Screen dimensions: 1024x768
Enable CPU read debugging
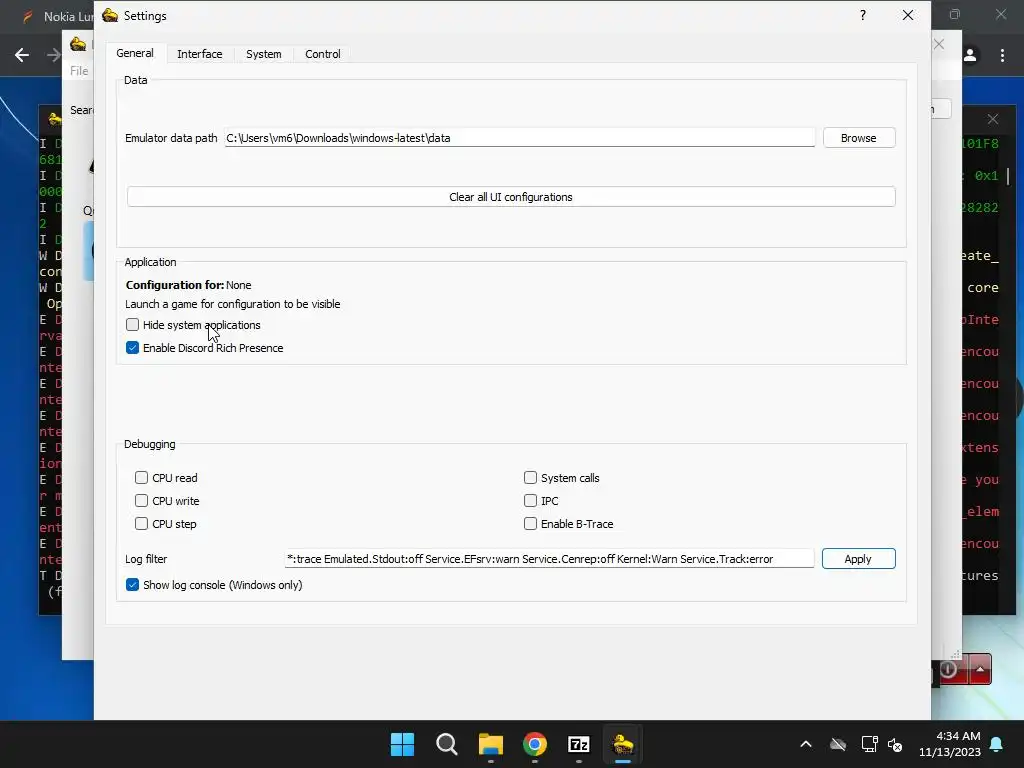point(141,477)
